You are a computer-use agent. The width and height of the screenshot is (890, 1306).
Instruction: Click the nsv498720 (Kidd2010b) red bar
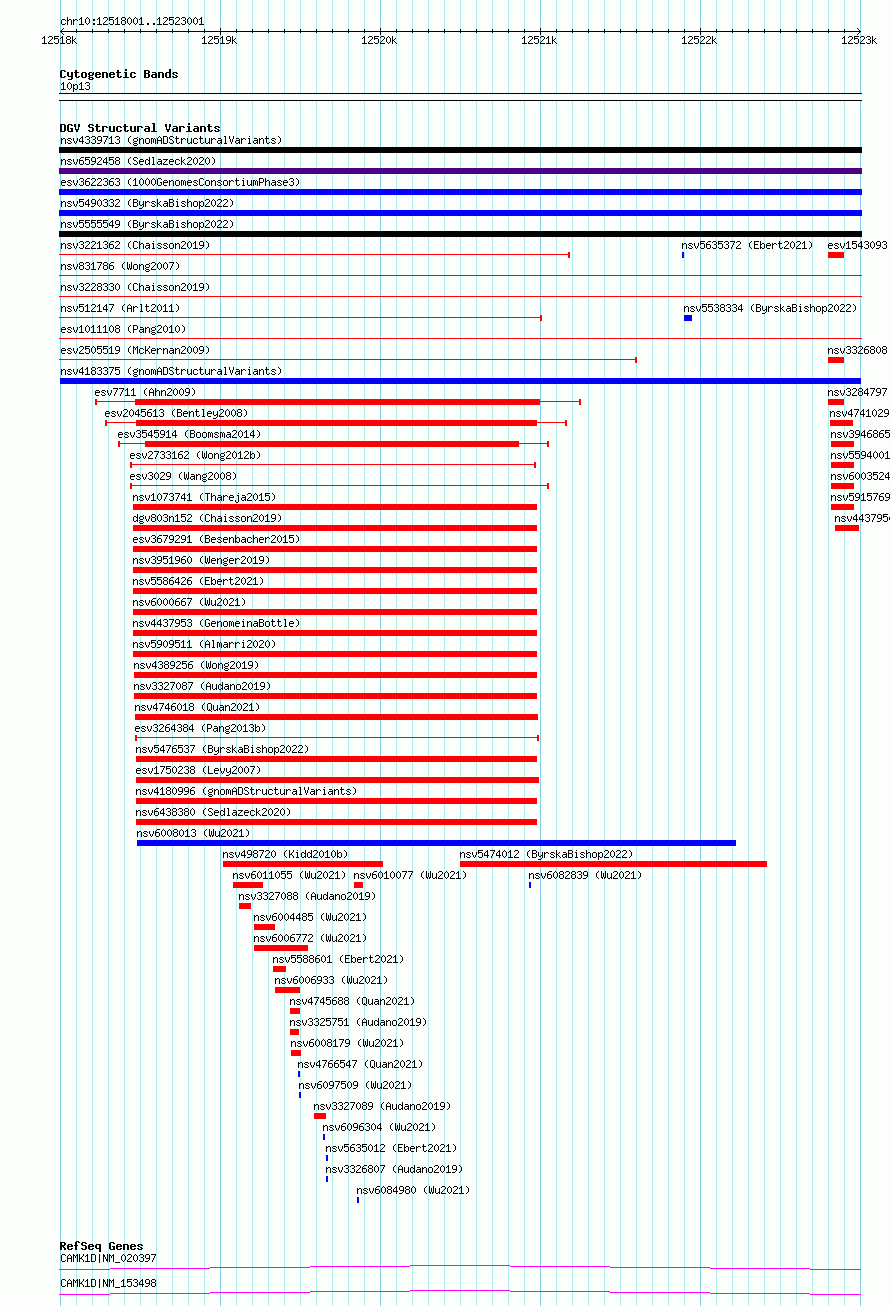coord(303,864)
